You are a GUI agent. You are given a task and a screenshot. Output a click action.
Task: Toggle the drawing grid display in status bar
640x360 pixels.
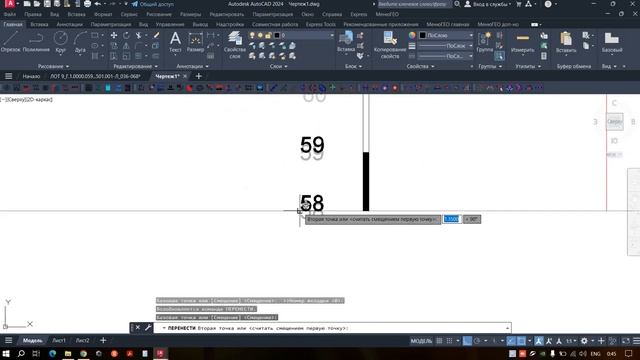439,341
